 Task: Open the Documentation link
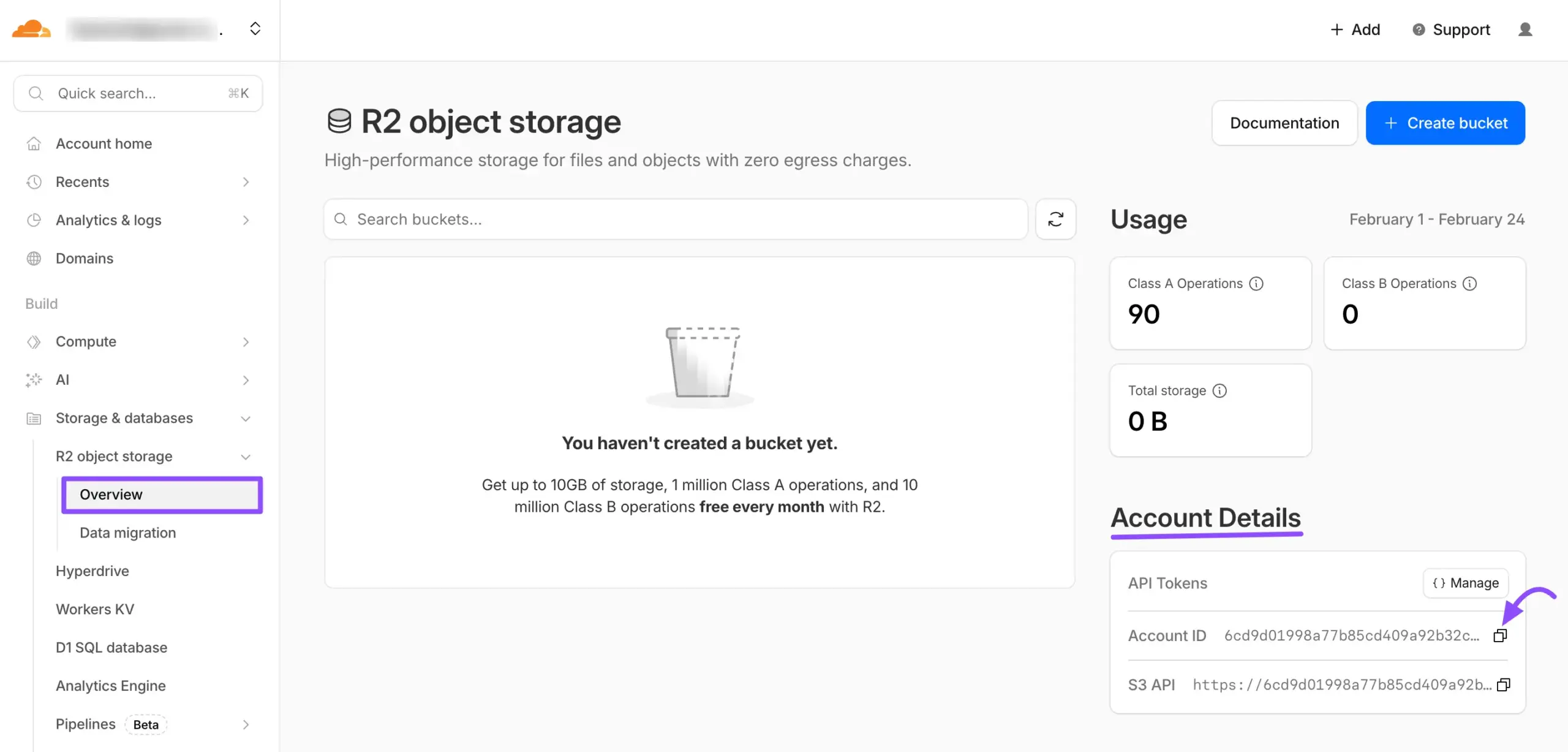[1284, 123]
